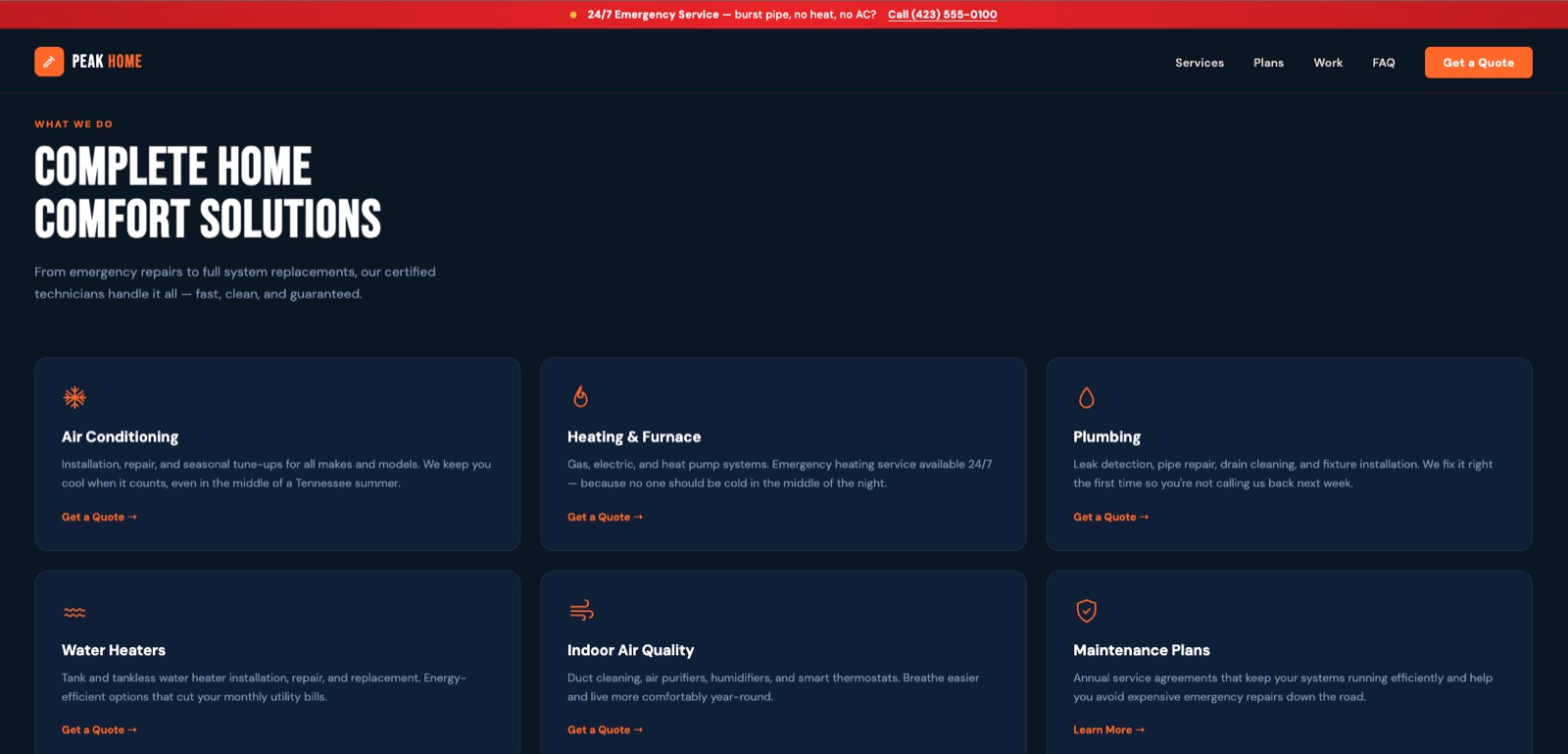The height and width of the screenshot is (754, 1568).
Task: Click the Indoor Air Quality wind icon
Action: tap(581, 610)
